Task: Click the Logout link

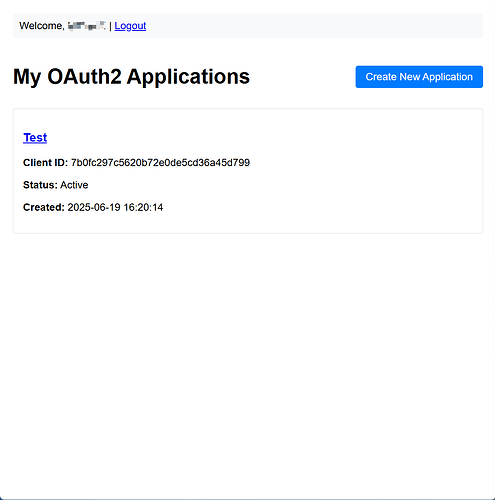Action: point(130,26)
